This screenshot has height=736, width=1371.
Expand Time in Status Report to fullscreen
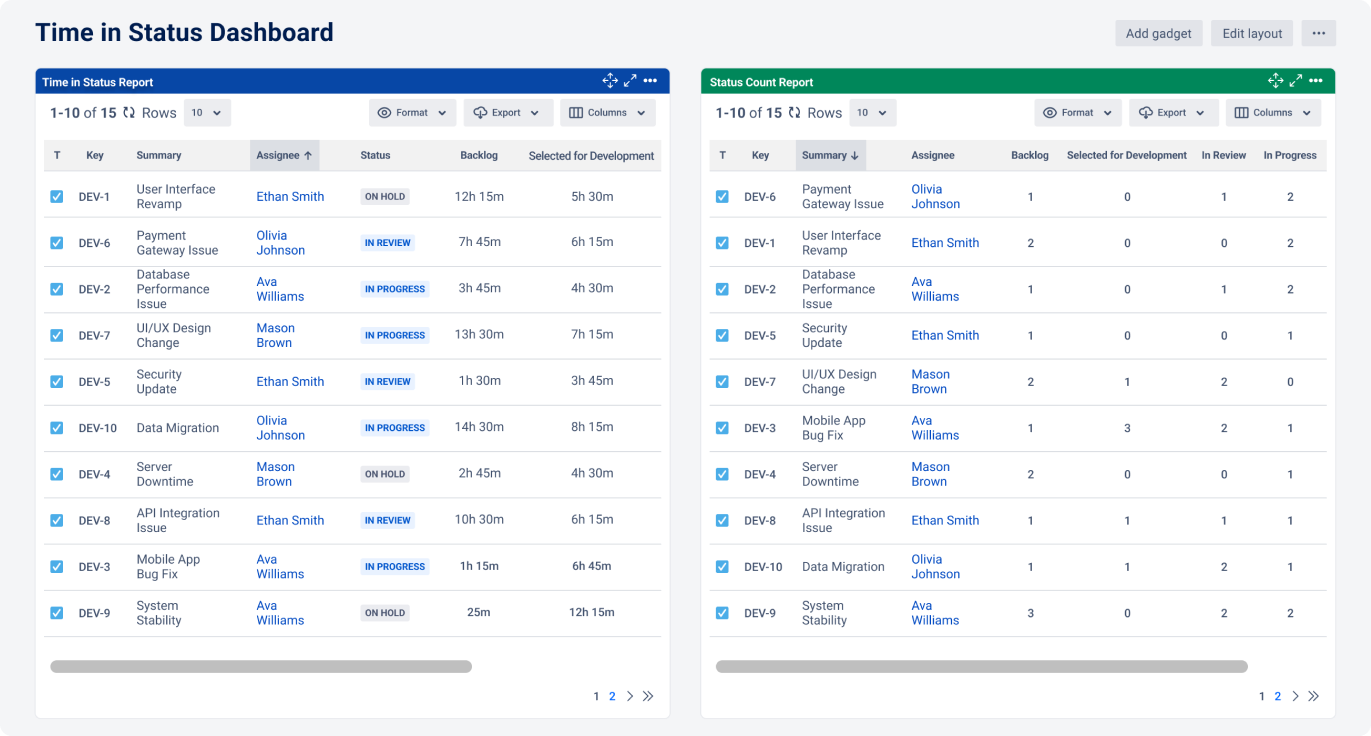pos(630,80)
